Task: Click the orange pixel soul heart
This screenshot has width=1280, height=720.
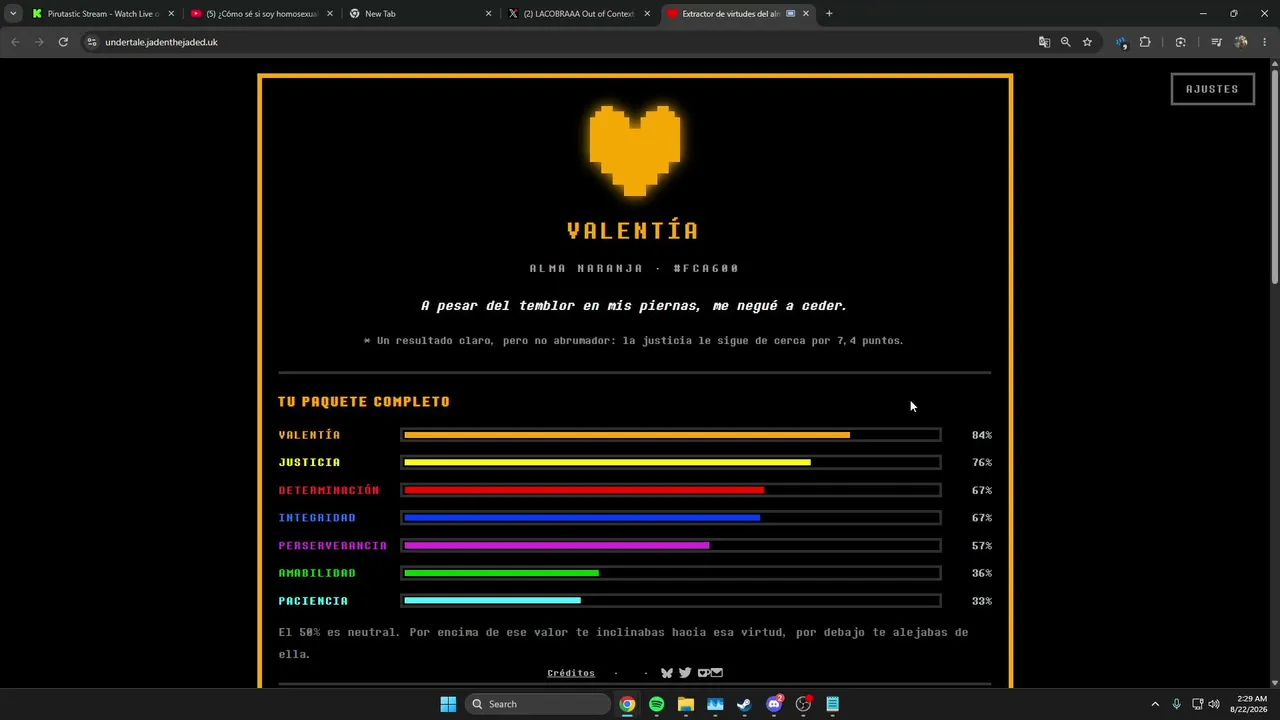Action: (x=635, y=150)
